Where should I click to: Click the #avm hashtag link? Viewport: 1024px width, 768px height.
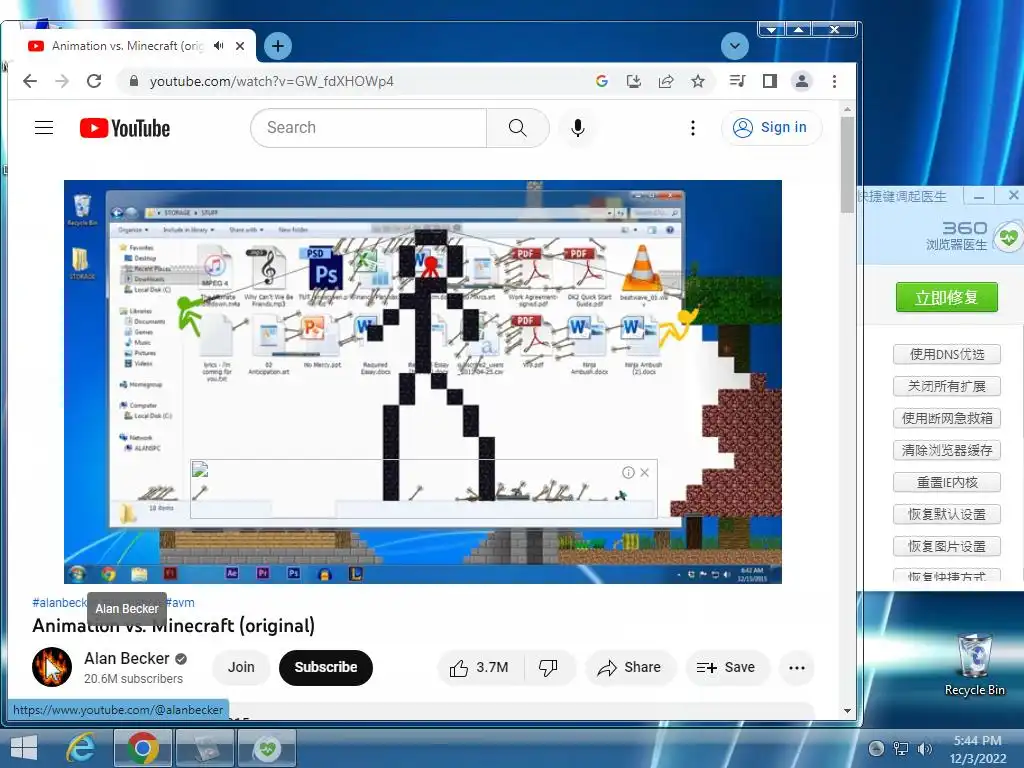coord(180,602)
